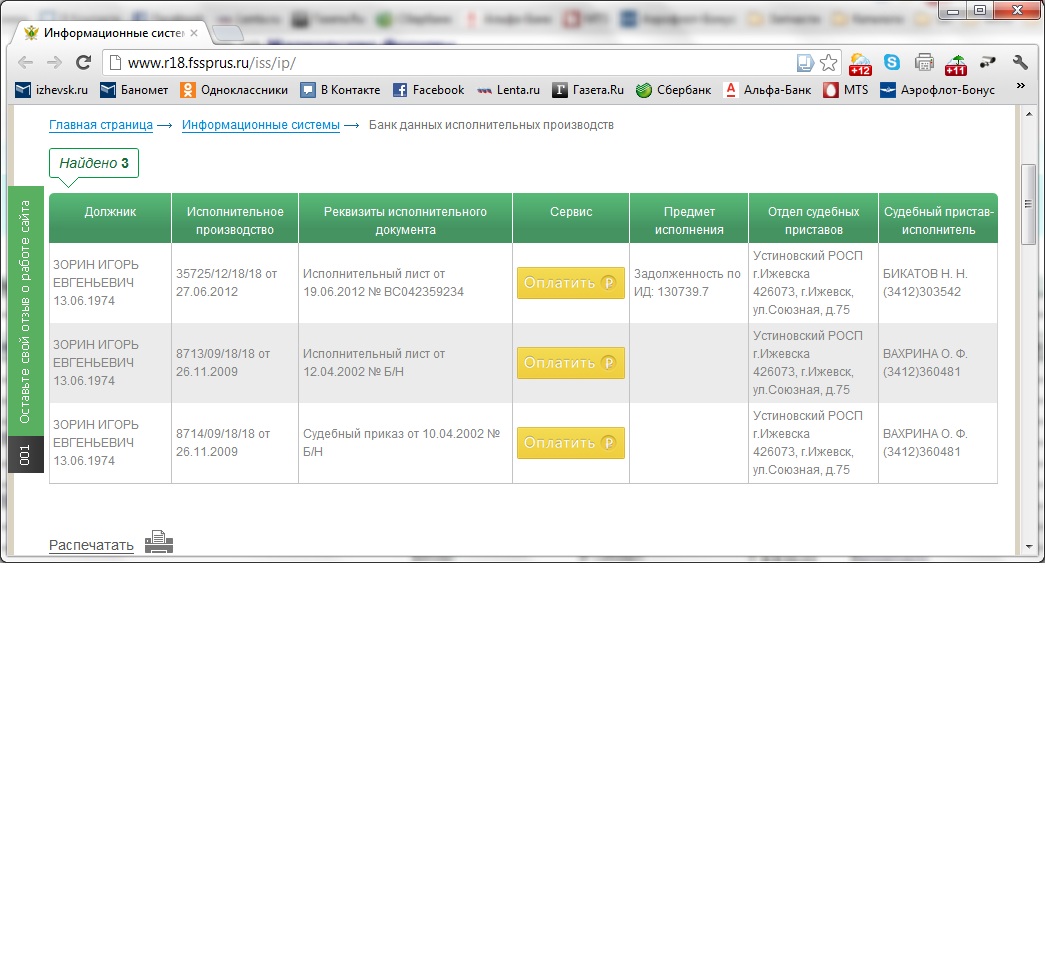Open the Facebook bookmark
This screenshot has width=1045, height=980.
pos(429,90)
